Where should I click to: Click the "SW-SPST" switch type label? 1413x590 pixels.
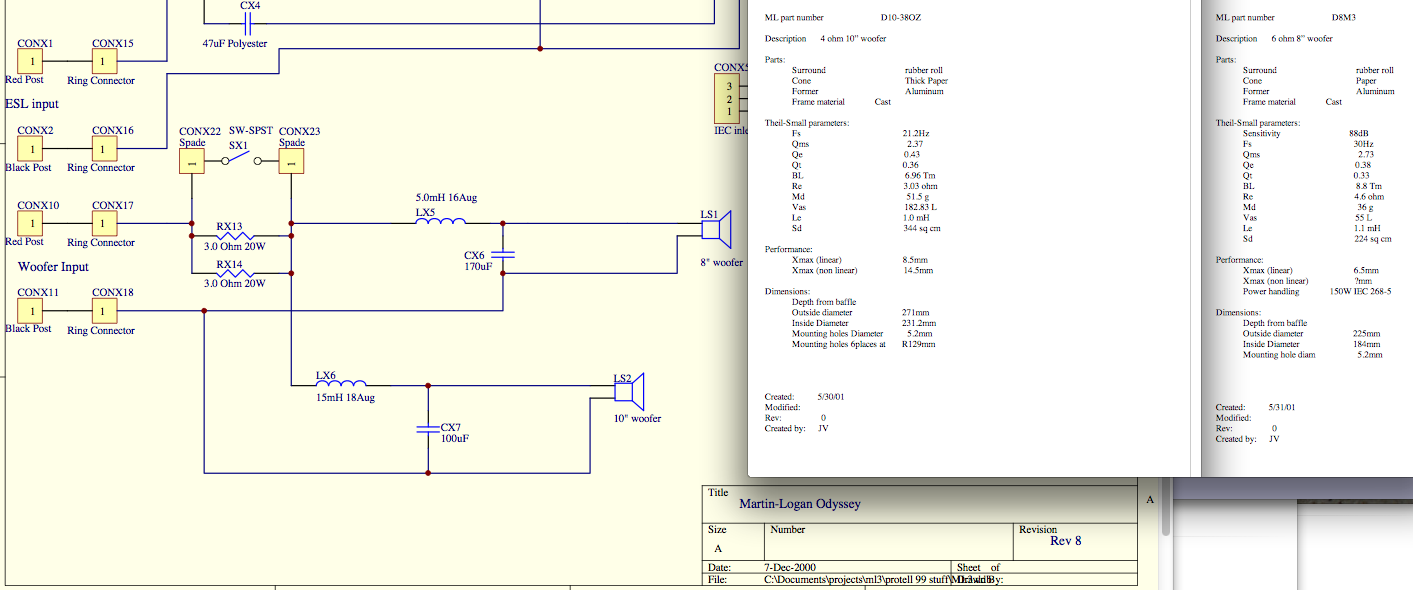pos(249,131)
